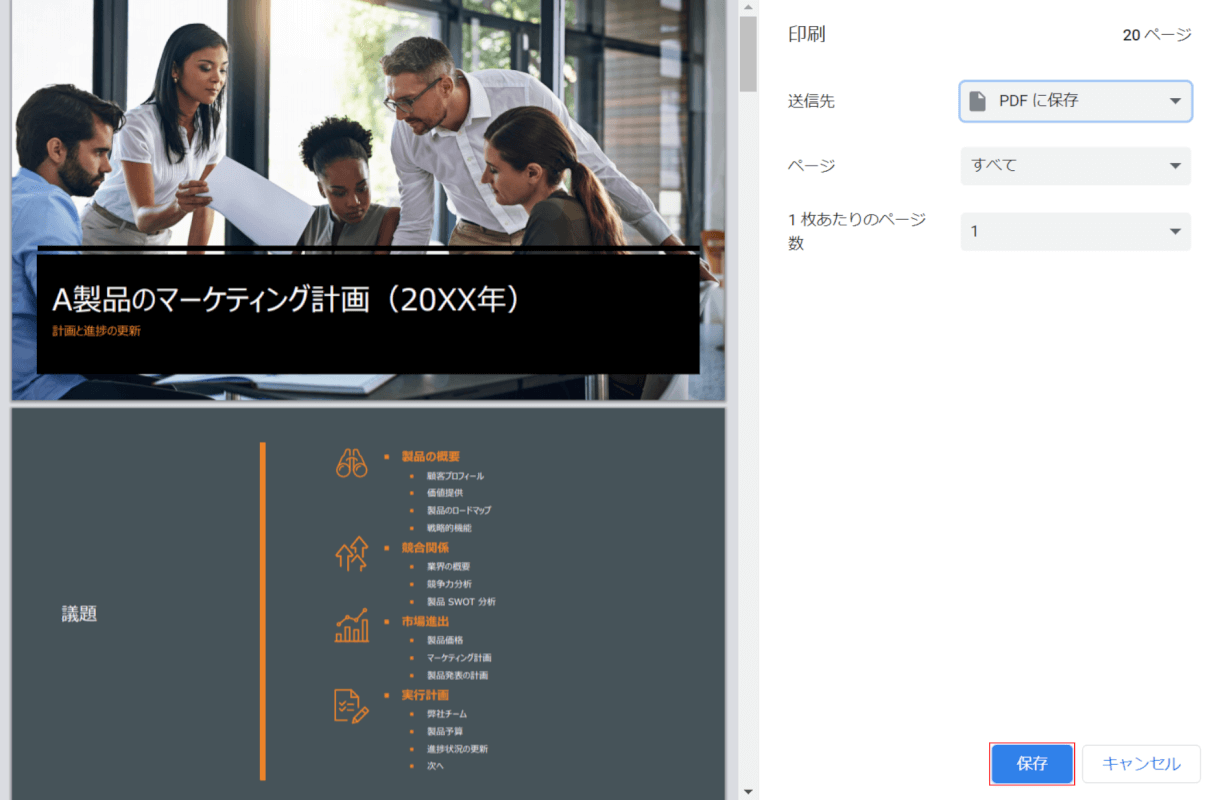This screenshot has height=800, width=1218.
Task: Click the arrows icon beside 競合関係
Action: click(x=351, y=553)
